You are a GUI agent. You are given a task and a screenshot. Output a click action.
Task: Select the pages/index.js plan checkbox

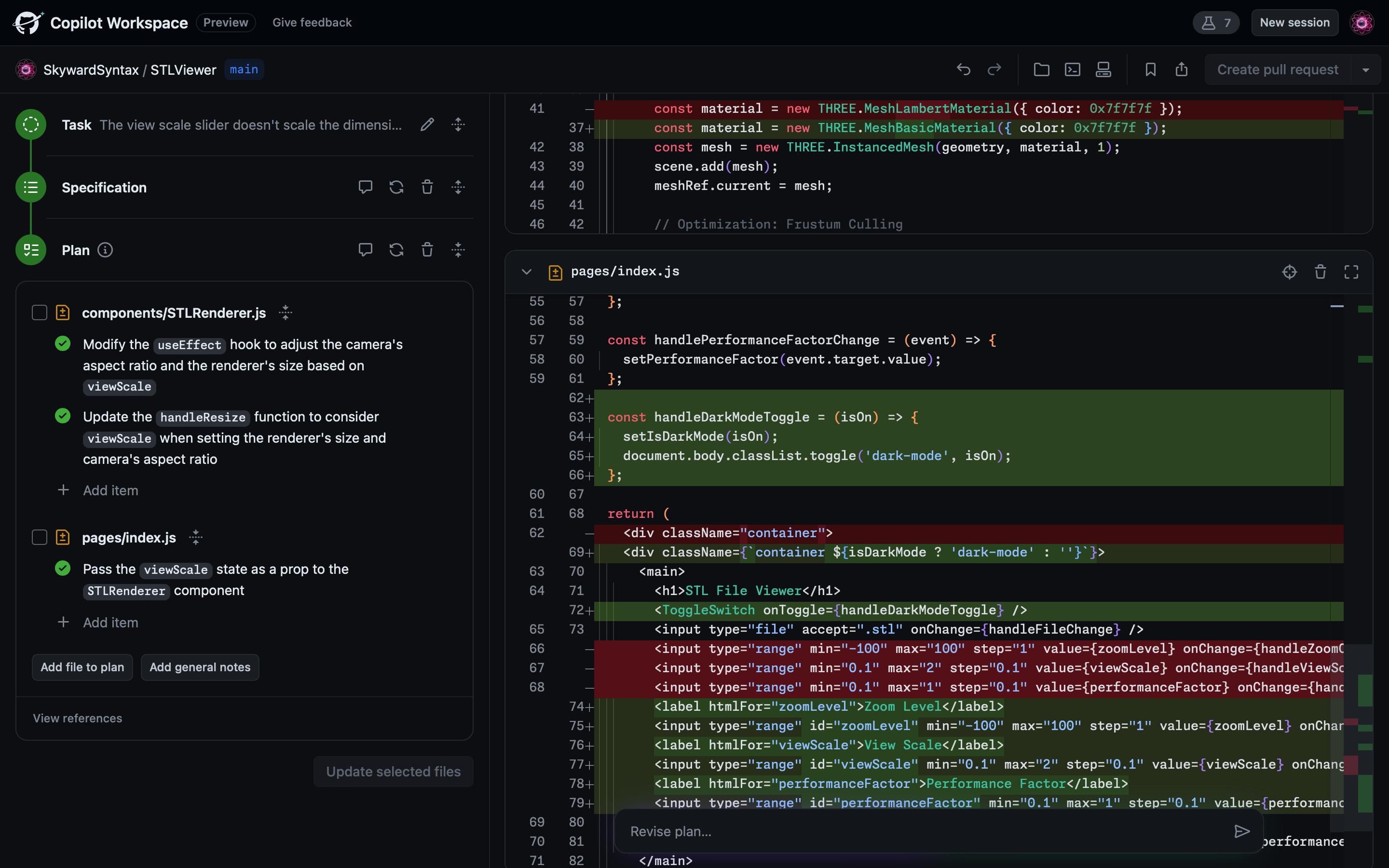pyautogui.click(x=39, y=537)
